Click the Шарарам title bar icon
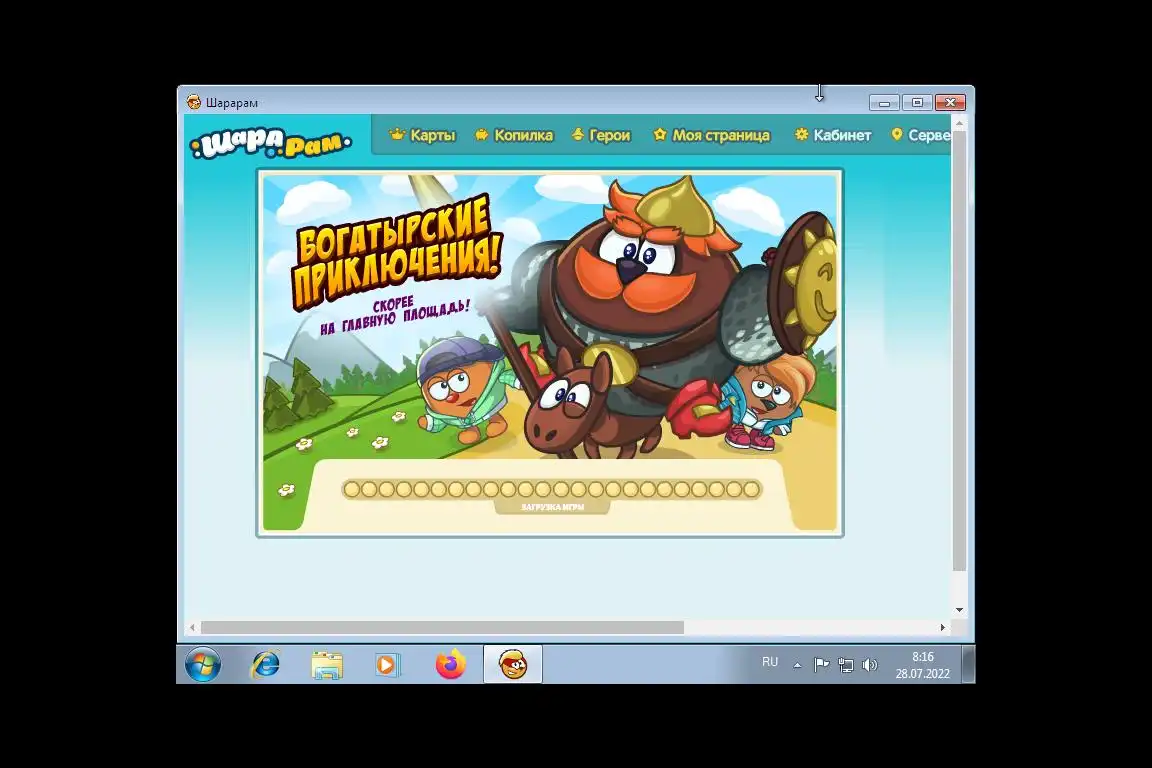This screenshot has height=768, width=1152. point(194,102)
